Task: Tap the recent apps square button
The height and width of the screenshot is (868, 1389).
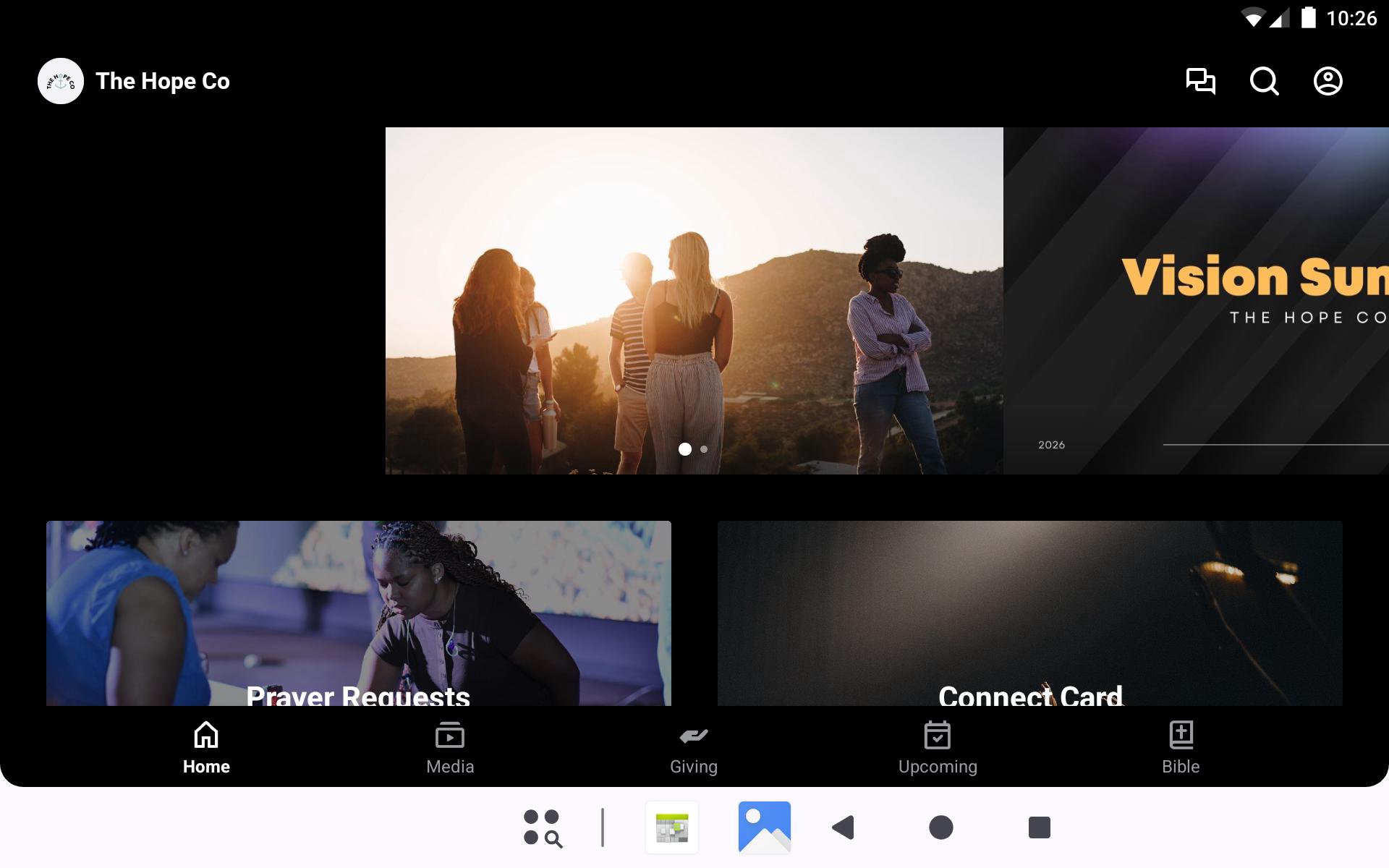Action: click(1039, 827)
